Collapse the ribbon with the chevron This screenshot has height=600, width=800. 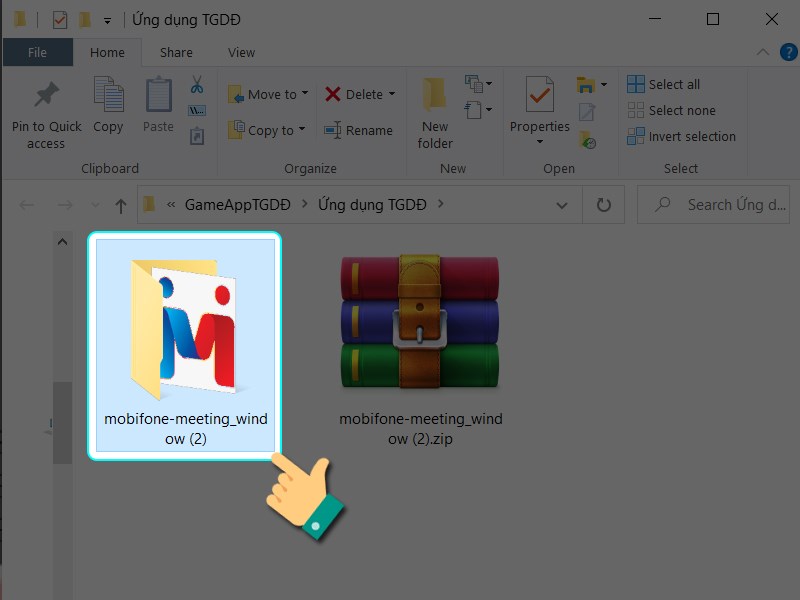click(761, 52)
